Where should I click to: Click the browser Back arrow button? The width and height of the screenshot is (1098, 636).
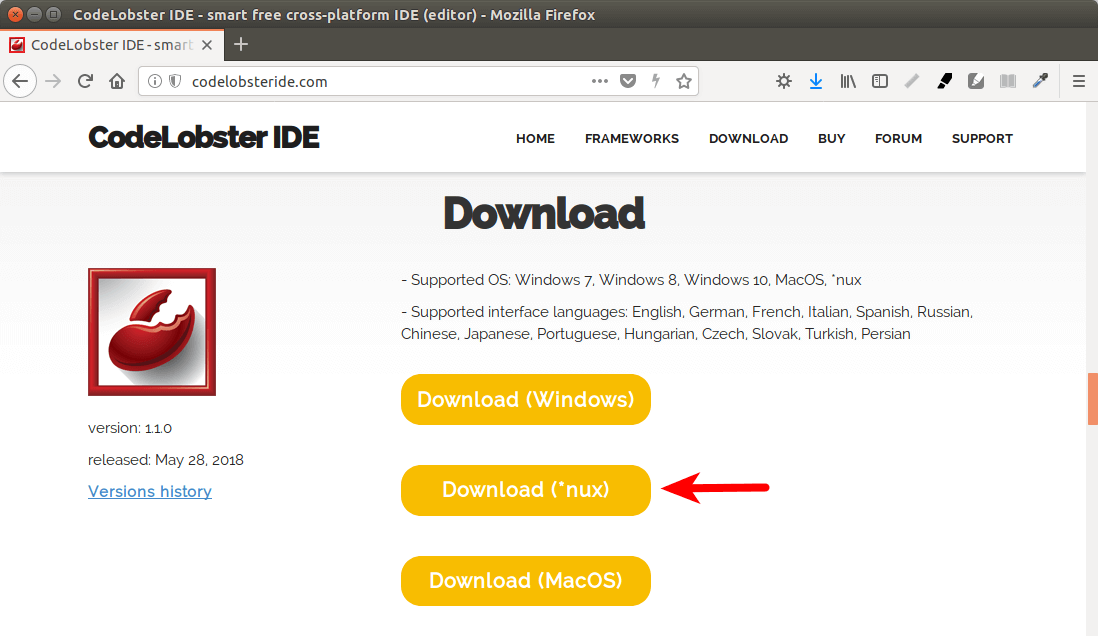click(21, 82)
